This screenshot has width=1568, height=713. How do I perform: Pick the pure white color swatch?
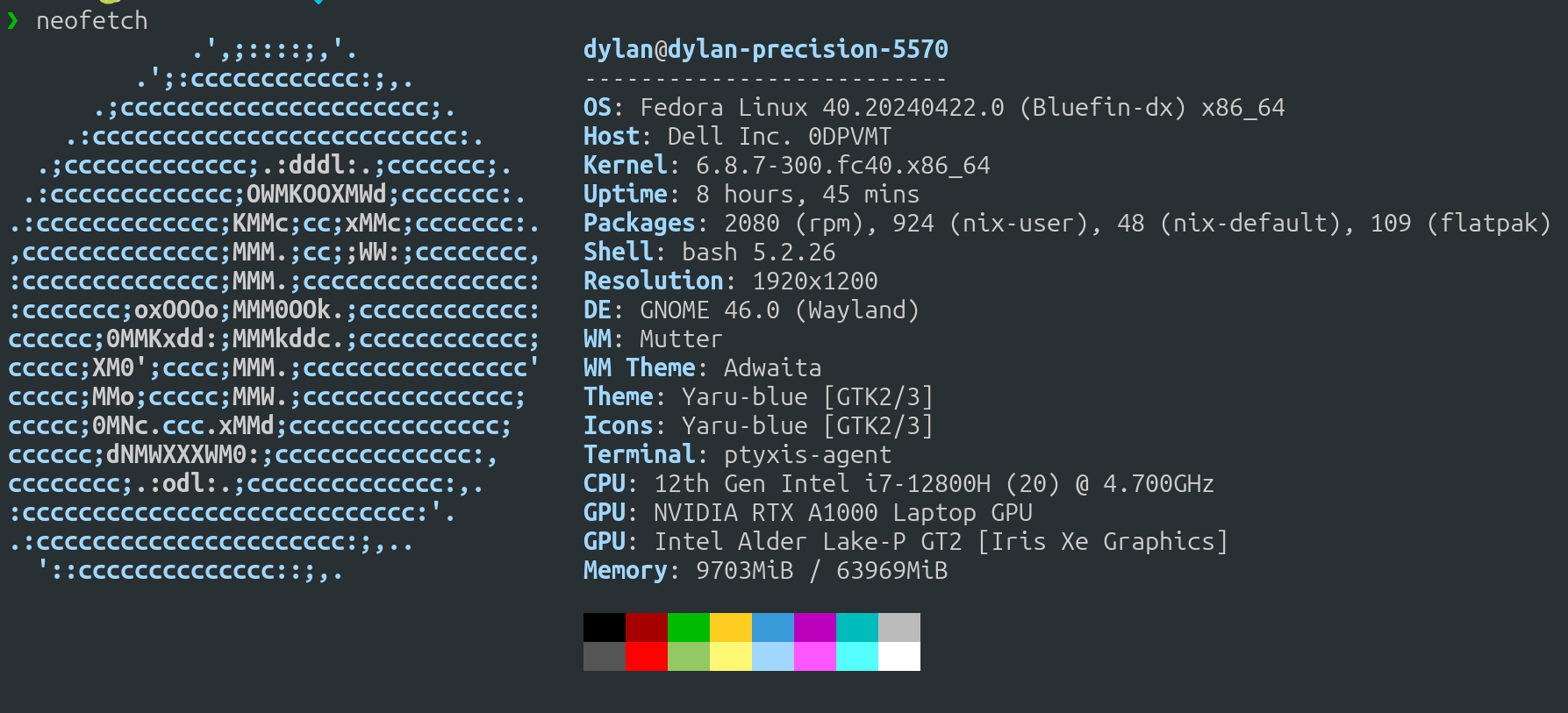point(899,656)
